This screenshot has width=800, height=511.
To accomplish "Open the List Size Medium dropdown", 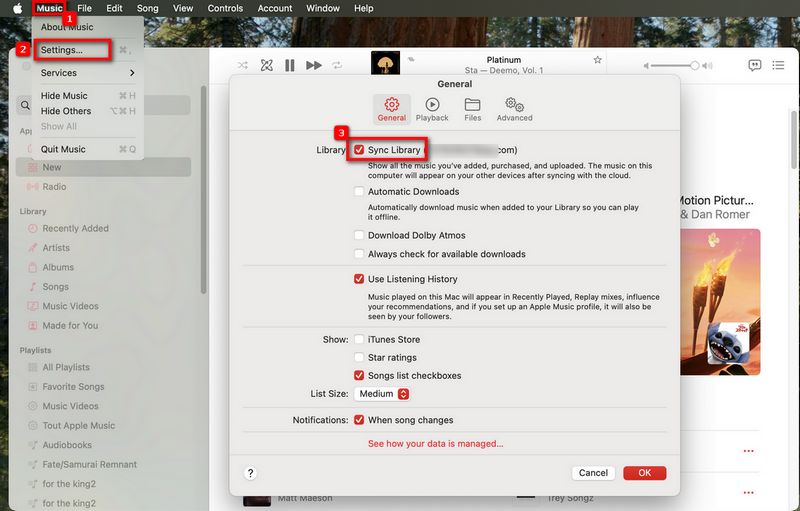I will (382, 394).
